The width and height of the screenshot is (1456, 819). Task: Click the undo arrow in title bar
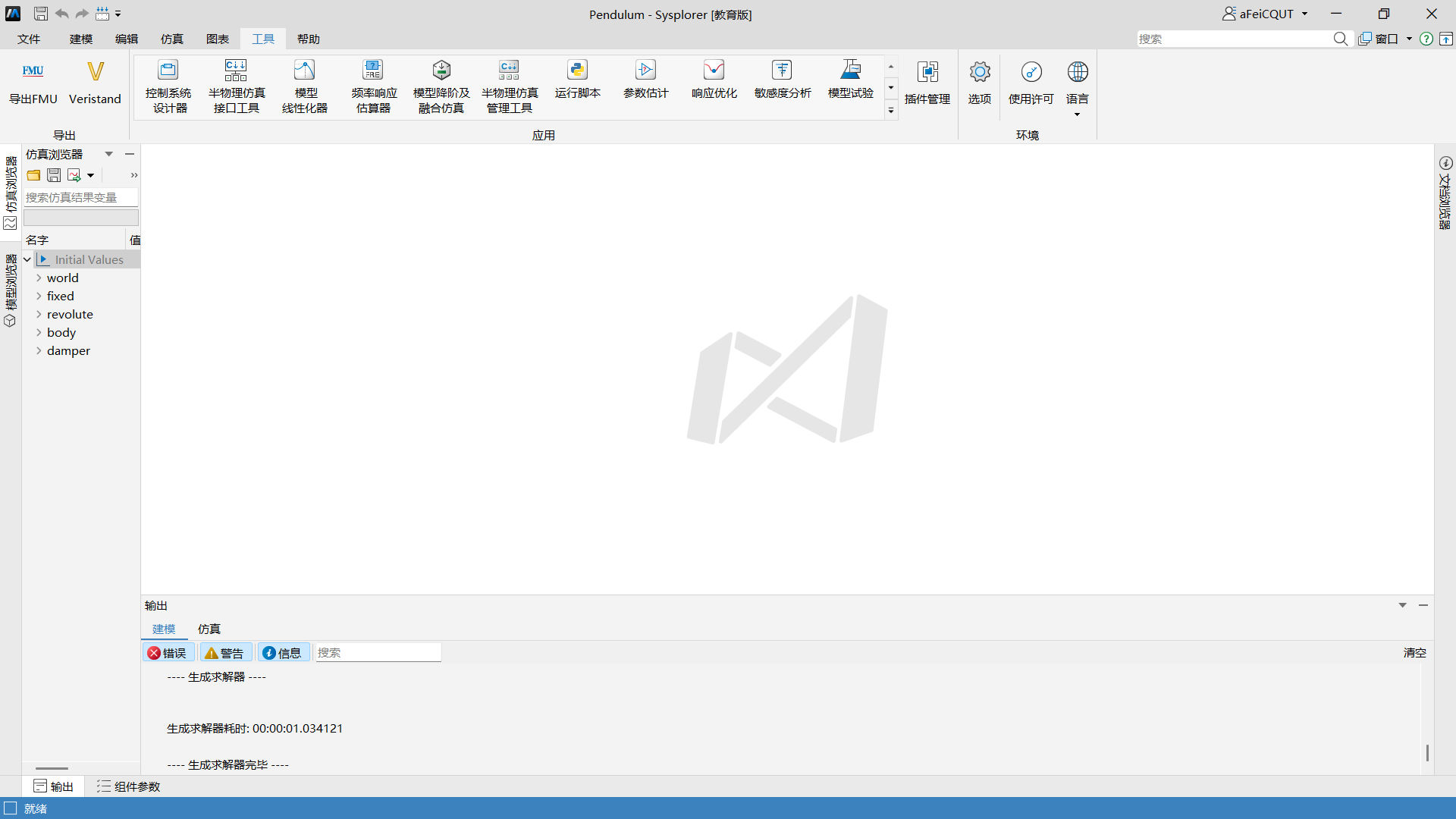coord(61,14)
